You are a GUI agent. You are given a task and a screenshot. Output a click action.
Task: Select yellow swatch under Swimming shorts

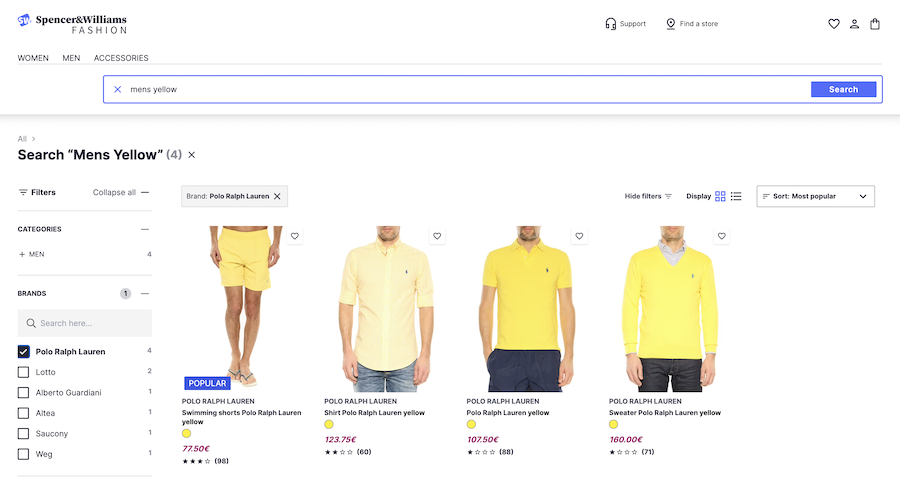pos(187,434)
